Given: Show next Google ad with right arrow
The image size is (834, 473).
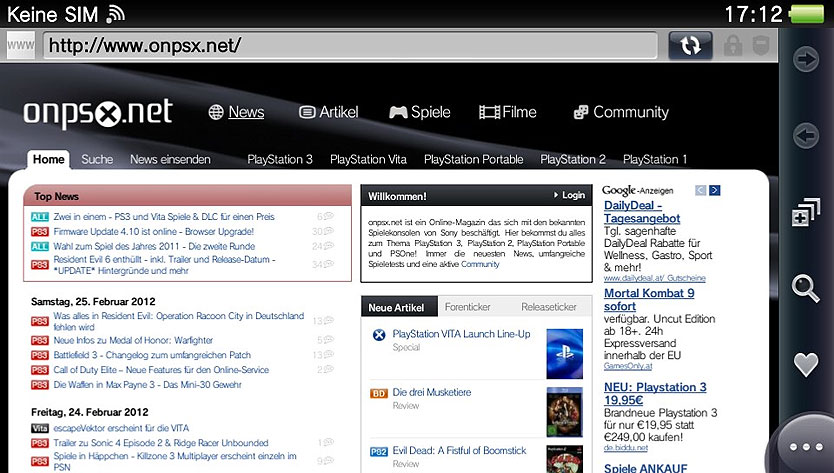Looking at the screenshot, I should click(x=715, y=190).
